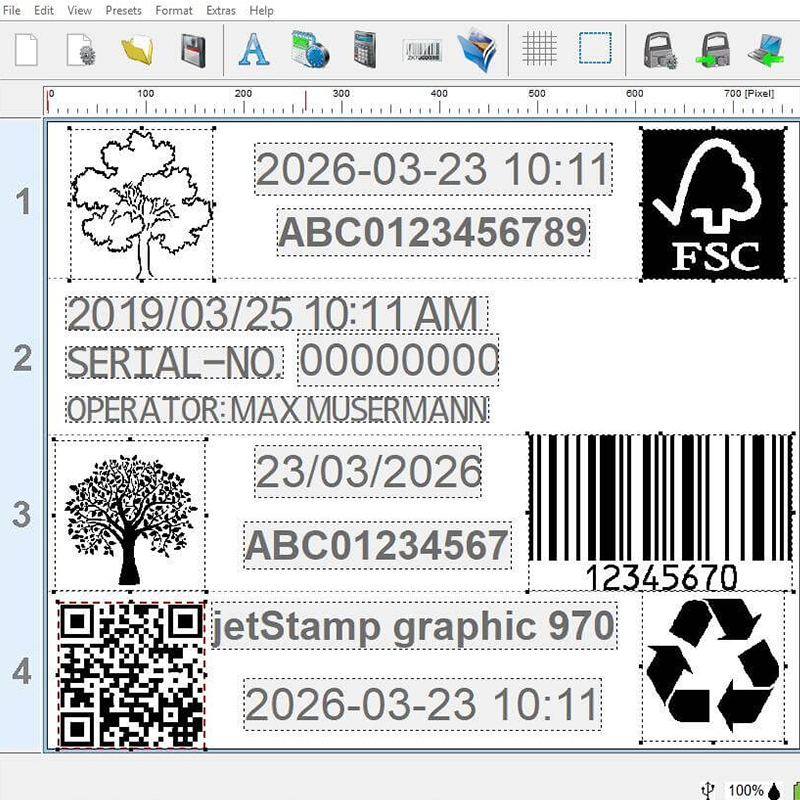Select the 2019/03/25 10:11 AM field
The height and width of the screenshot is (800, 800).
coord(277,313)
